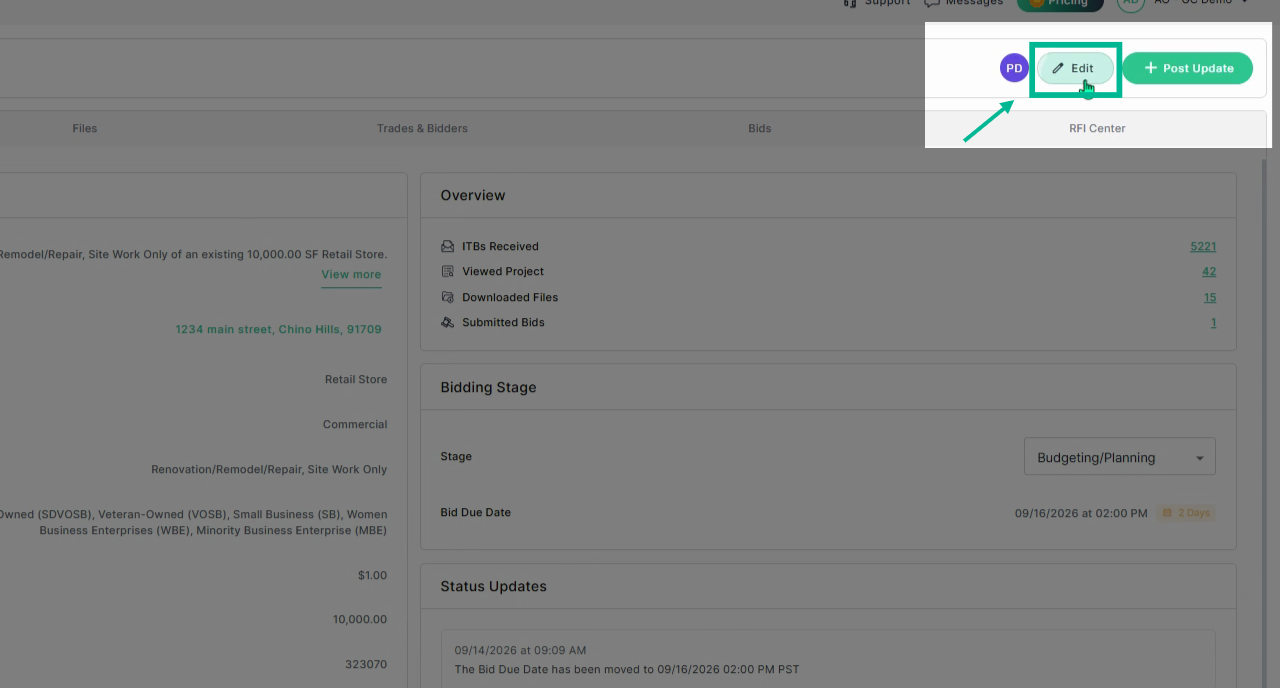Expand description with View more
Viewport: 1280px width, 688px height.
(x=351, y=274)
